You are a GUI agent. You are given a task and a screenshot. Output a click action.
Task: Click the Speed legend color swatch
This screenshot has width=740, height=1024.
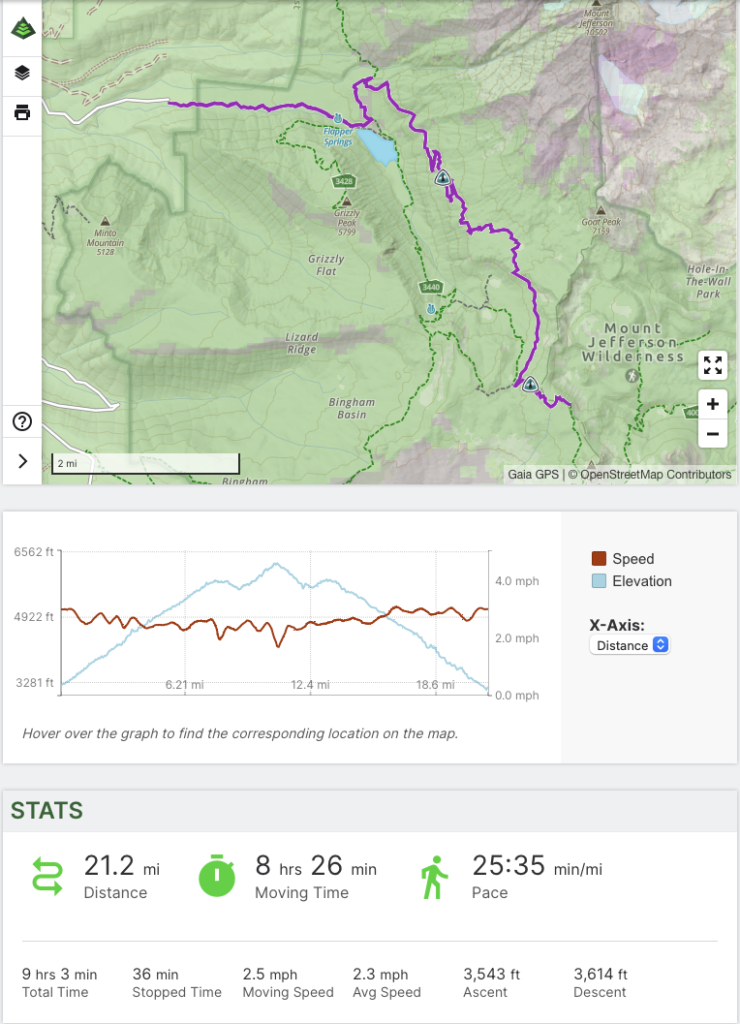coord(599,559)
